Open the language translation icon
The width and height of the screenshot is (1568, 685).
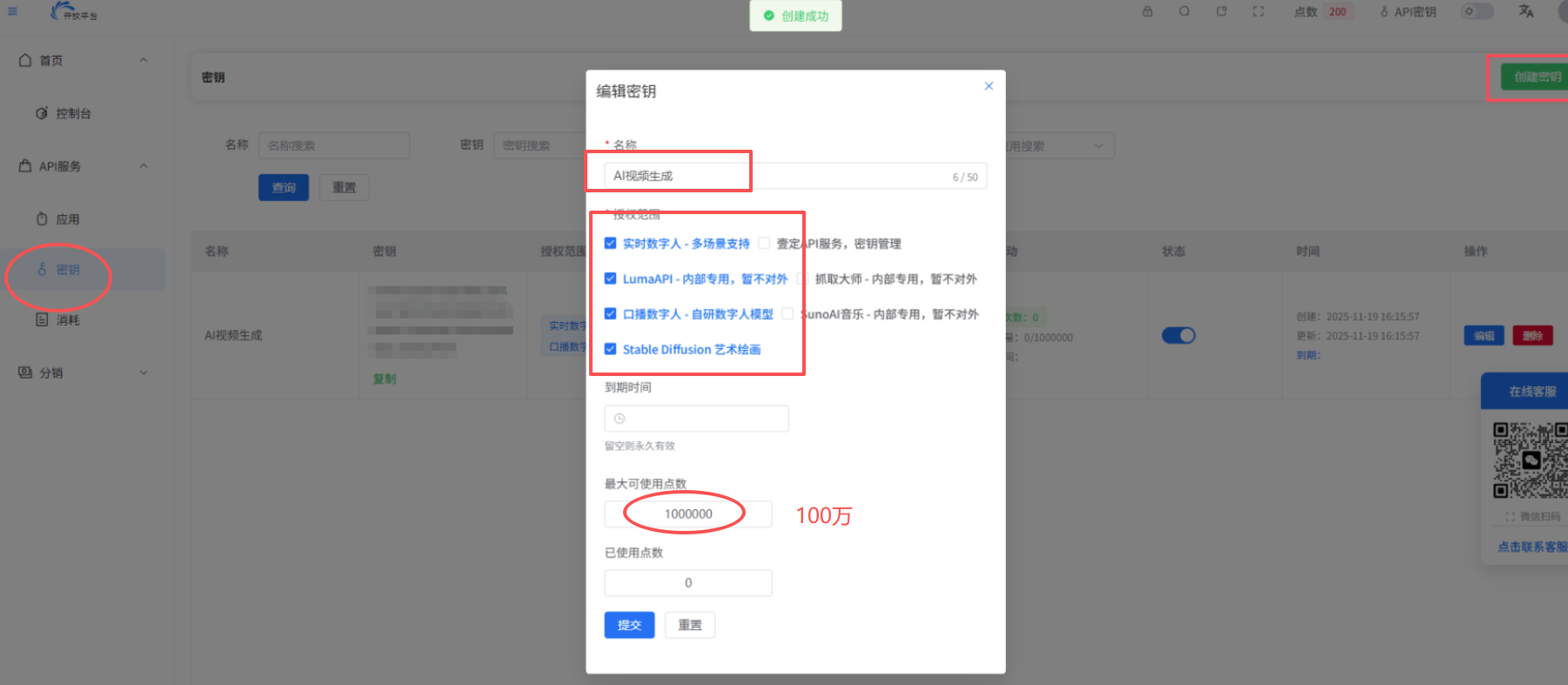point(1525,11)
